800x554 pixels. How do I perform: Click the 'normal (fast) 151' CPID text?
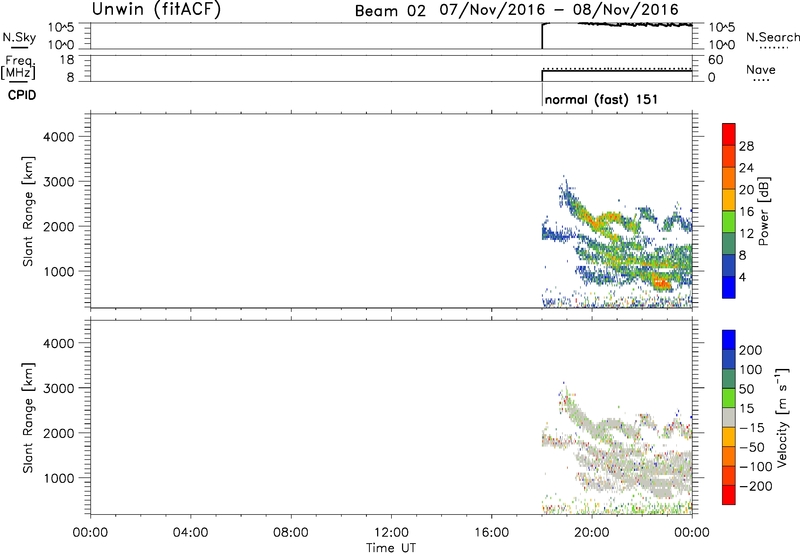[x=601, y=99]
